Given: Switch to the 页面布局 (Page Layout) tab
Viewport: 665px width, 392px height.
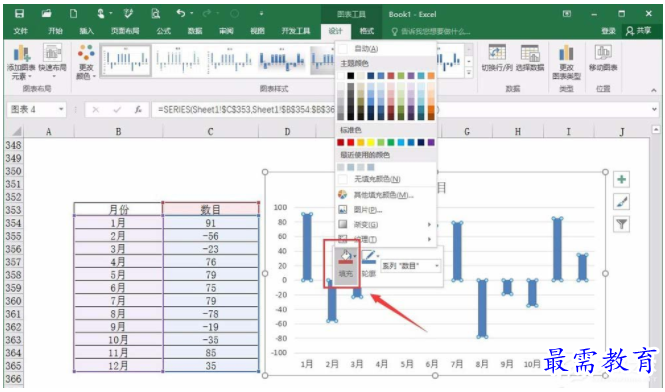Looking at the screenshot, I should 125,31.
